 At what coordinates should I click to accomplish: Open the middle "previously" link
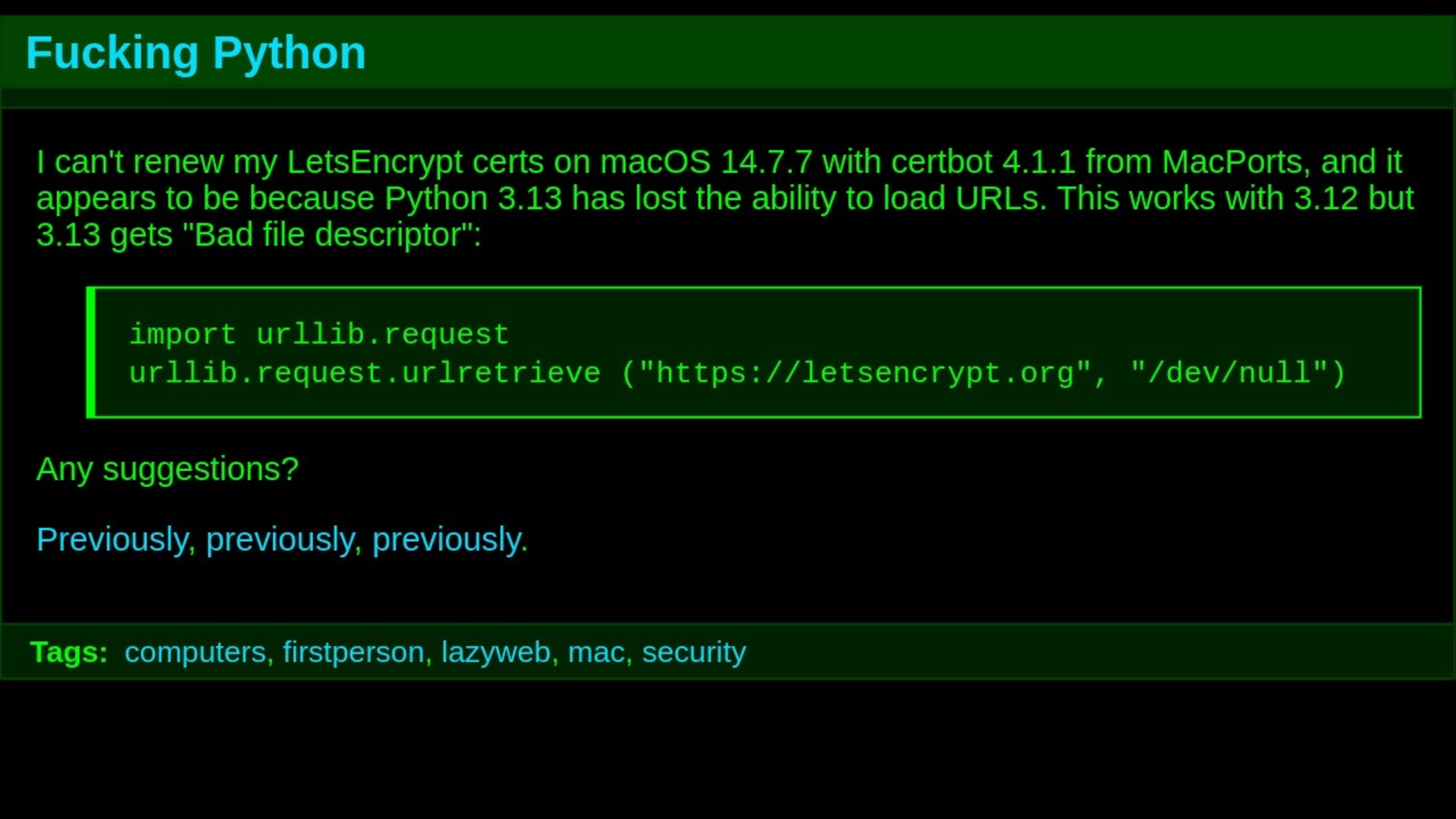tap(279, 540)
